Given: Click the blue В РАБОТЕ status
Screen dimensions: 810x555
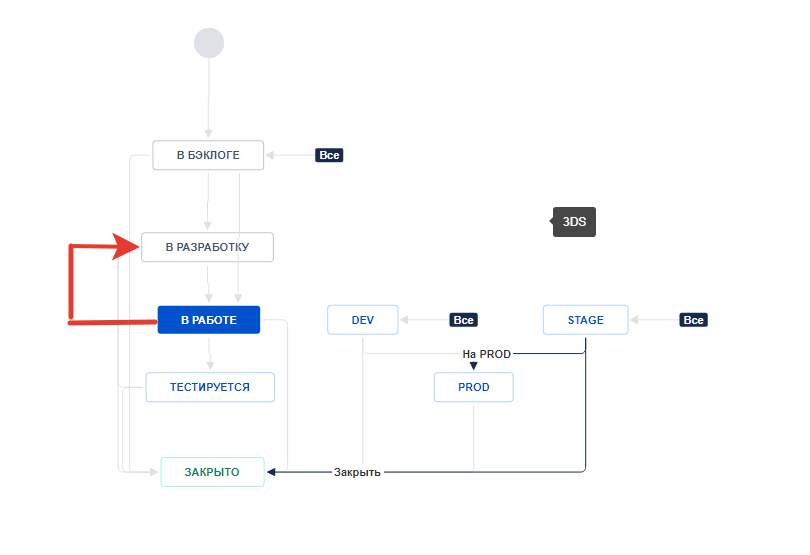Looking at the screenshot, I should [208, 320].
